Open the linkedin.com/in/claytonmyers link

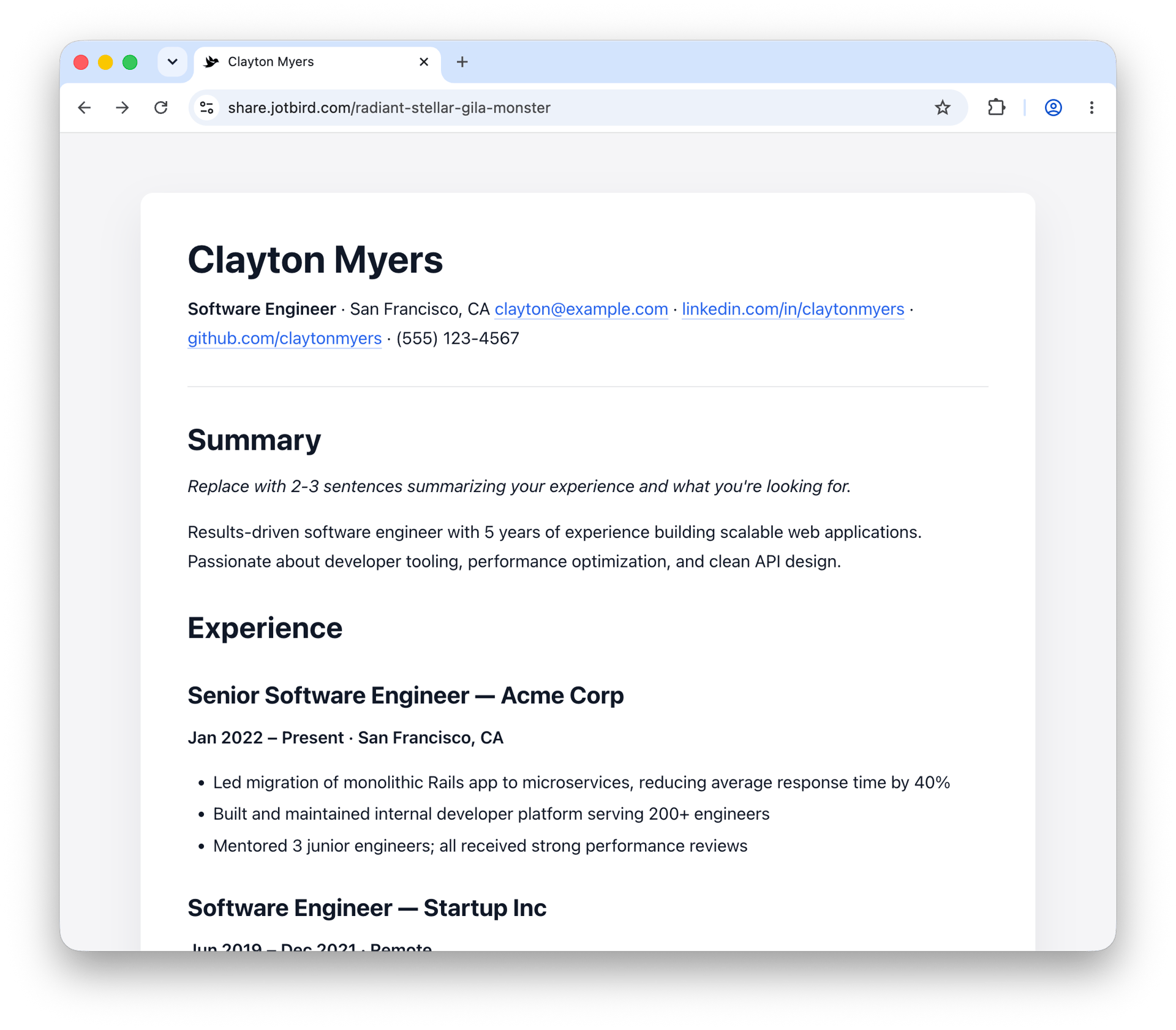[x=793, y=309]
